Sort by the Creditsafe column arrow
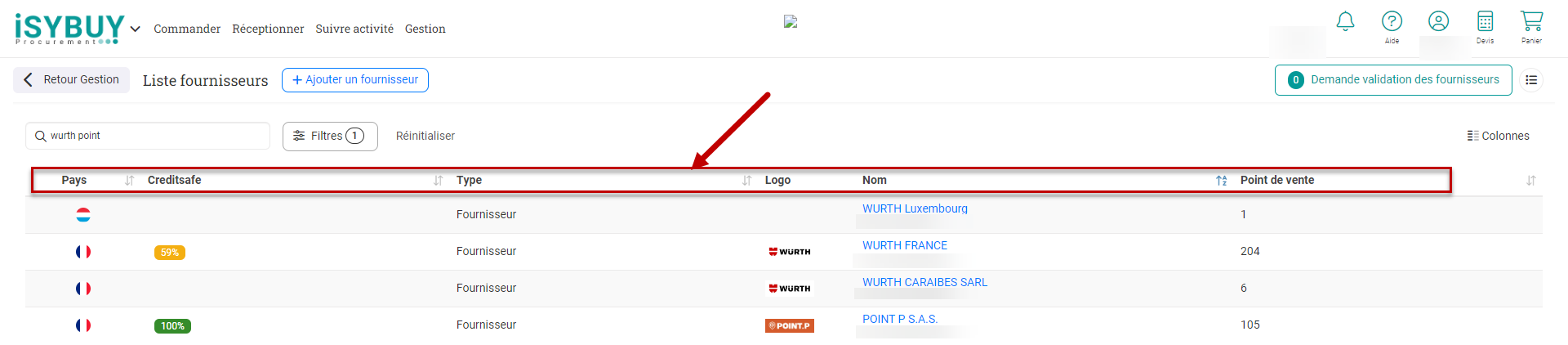This screenshot has width=1568, height=345. pyautogui.click(x=438, y=180)
